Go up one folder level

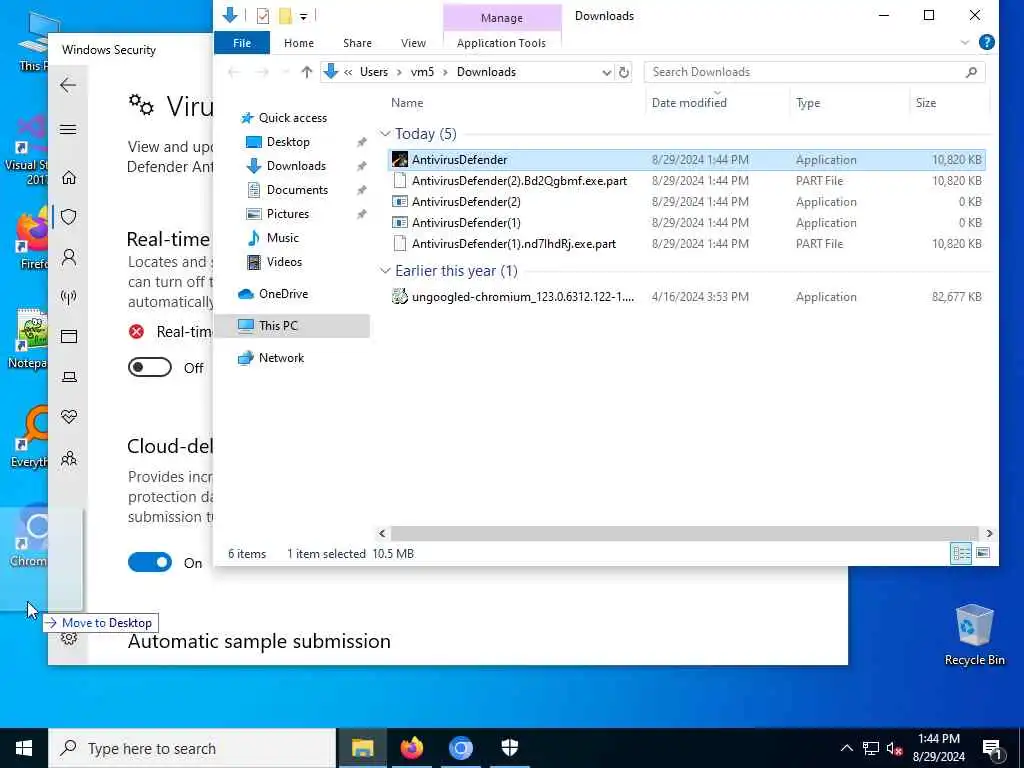306,72
